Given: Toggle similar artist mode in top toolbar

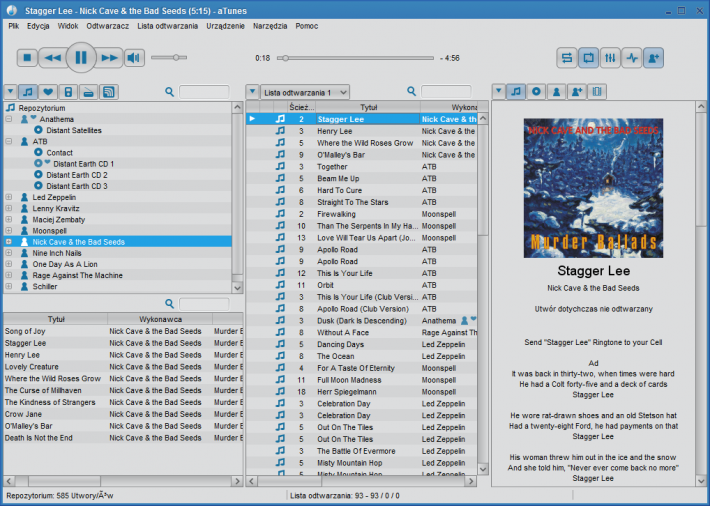Looking at the screenshot, I should tap(653, 58).
